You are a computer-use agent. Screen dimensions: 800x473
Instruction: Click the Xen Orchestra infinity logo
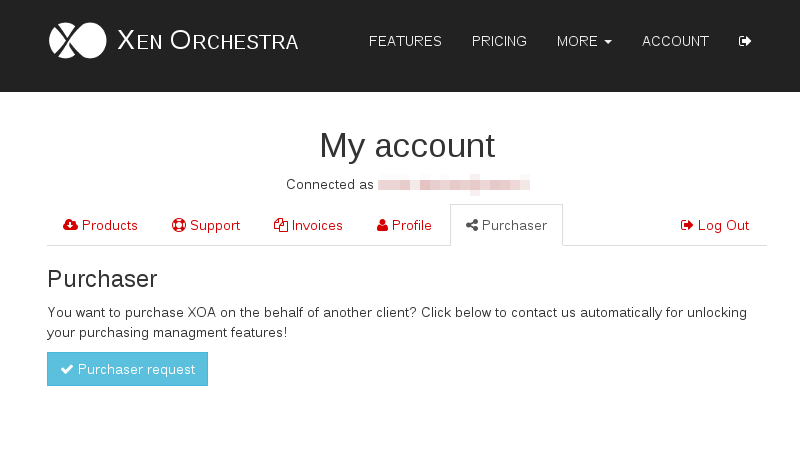tap(78, 40)
